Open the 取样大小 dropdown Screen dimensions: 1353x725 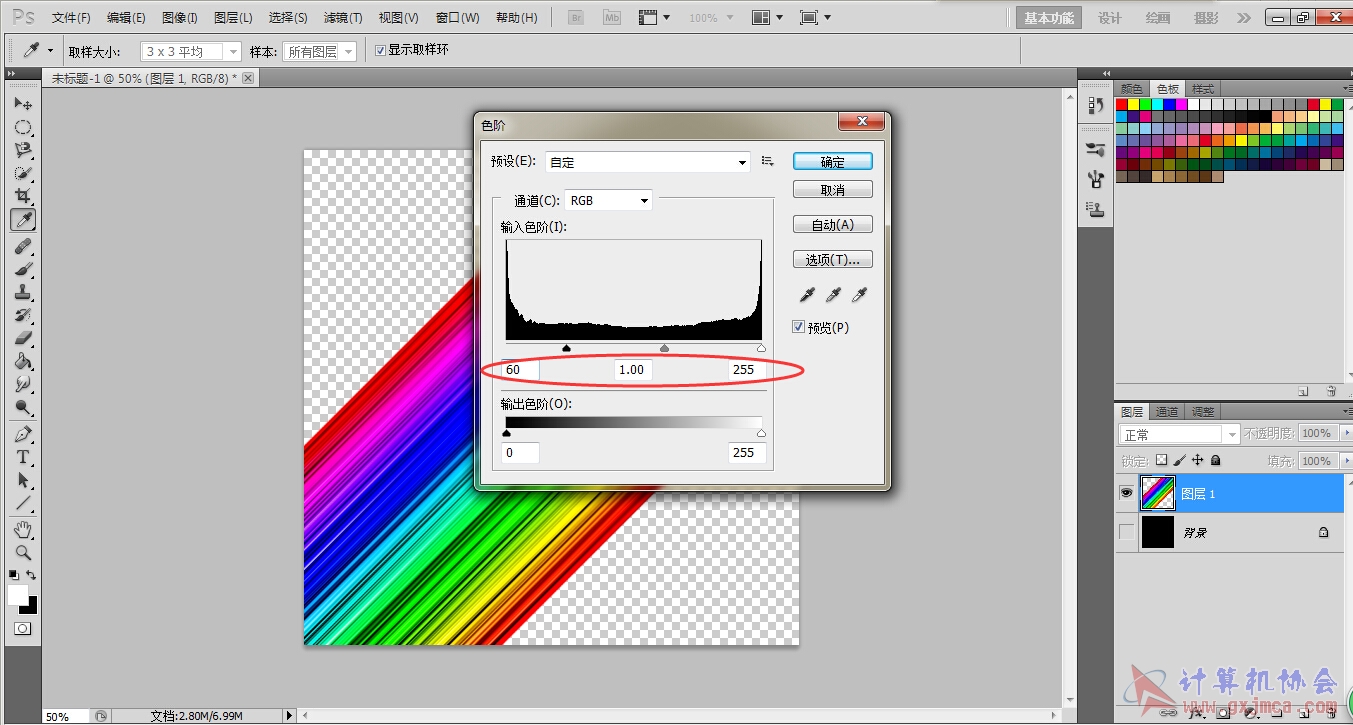pyautogui.click(x=191, y=51)
